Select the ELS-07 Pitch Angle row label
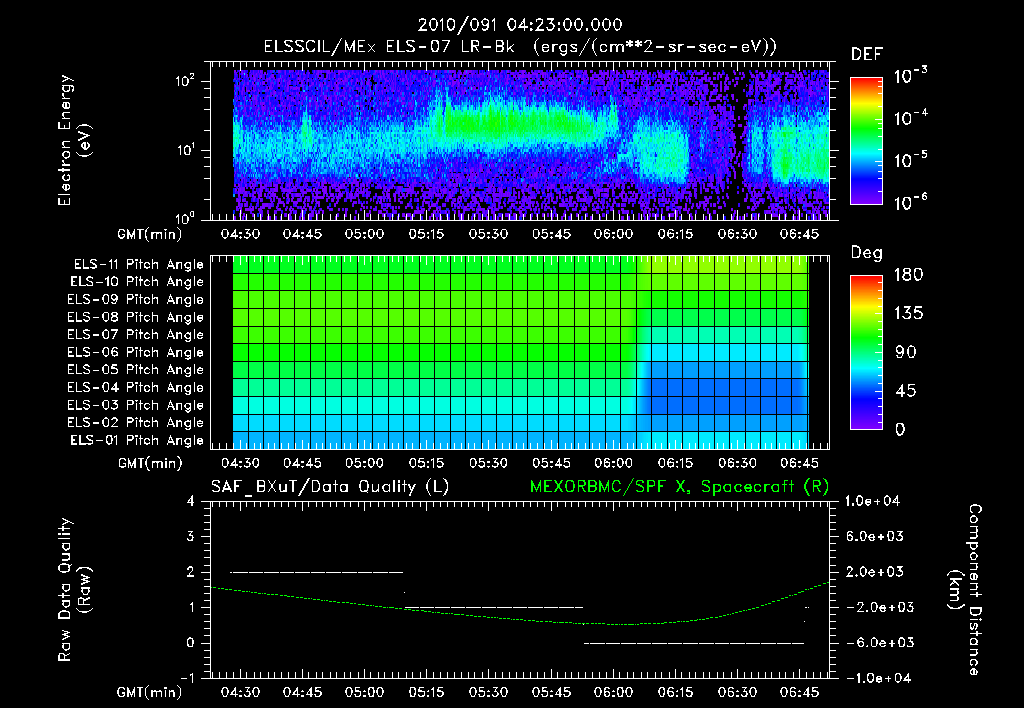The image size is (1024, 708). (136, 334)
